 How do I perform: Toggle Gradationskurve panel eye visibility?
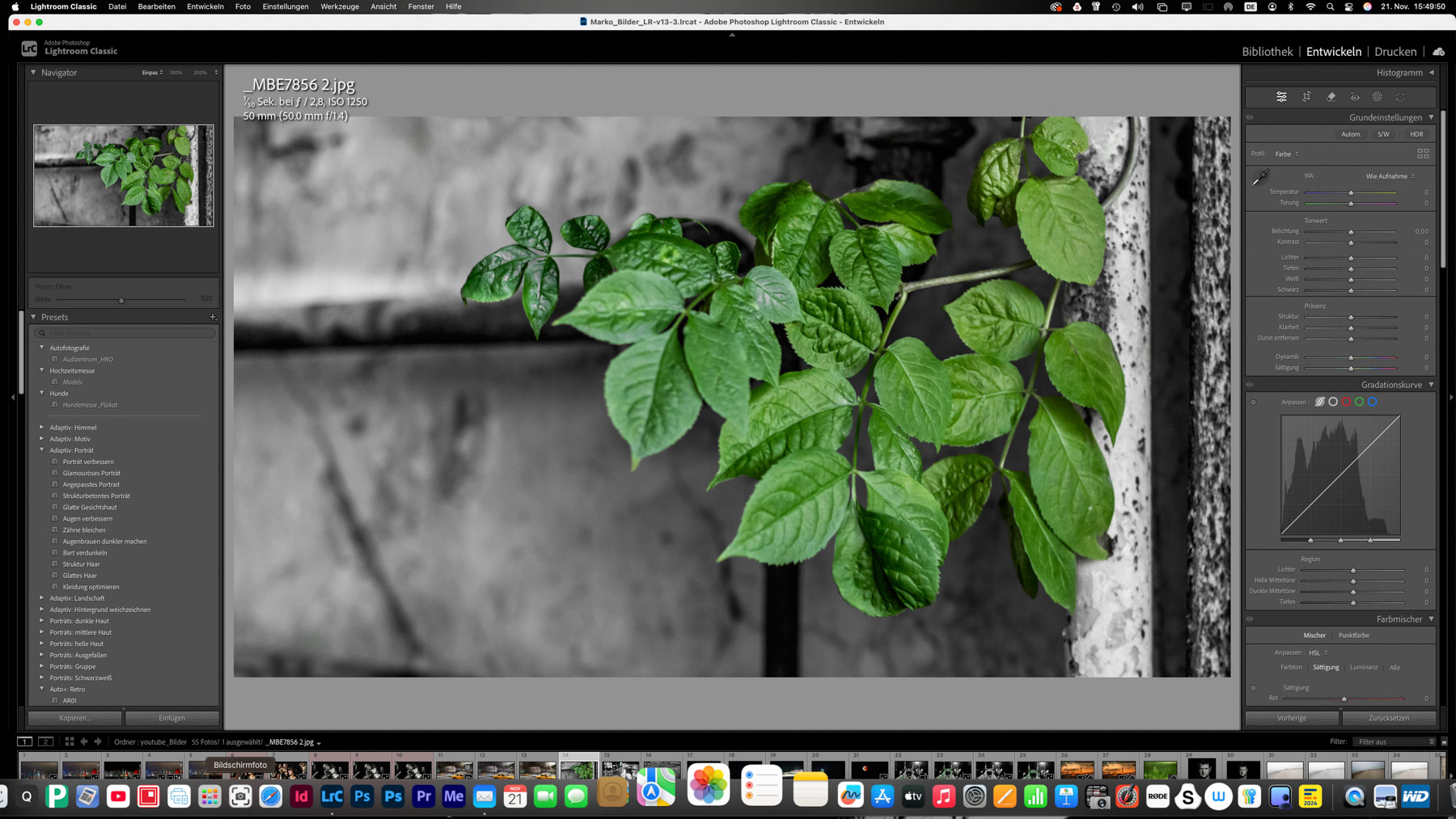pyautogui.click(x=1250, y=385)
